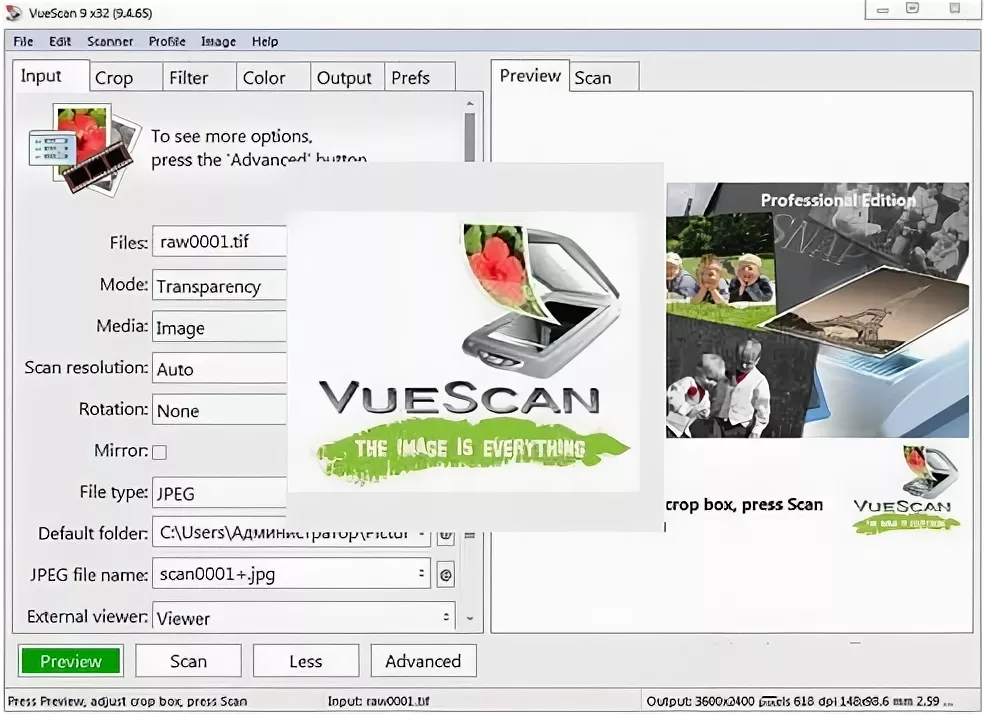Click the small VueScan logo in preview

[x=906, y=489]
